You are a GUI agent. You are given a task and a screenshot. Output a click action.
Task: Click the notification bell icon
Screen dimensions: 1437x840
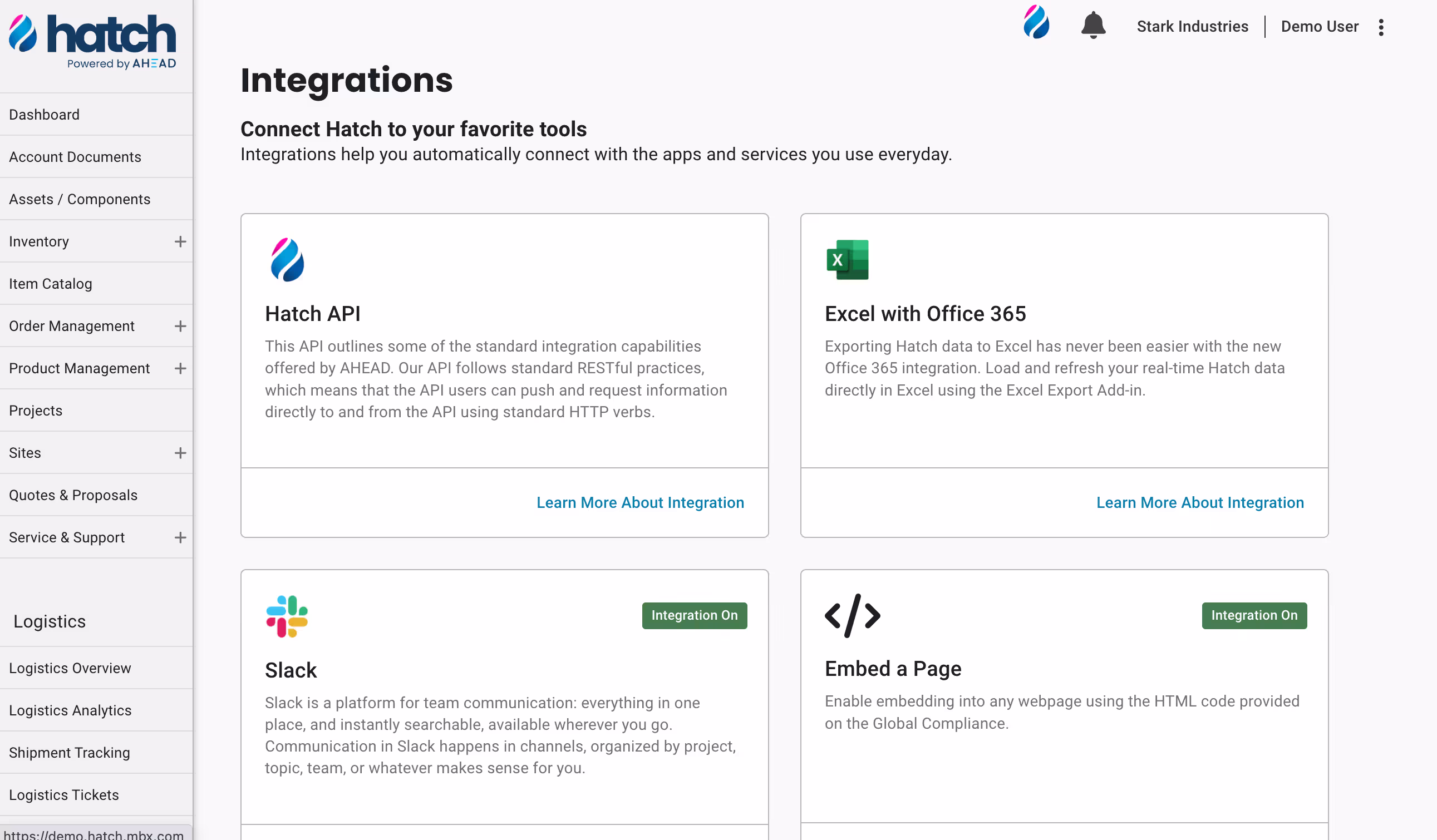tap(1092, 26)
